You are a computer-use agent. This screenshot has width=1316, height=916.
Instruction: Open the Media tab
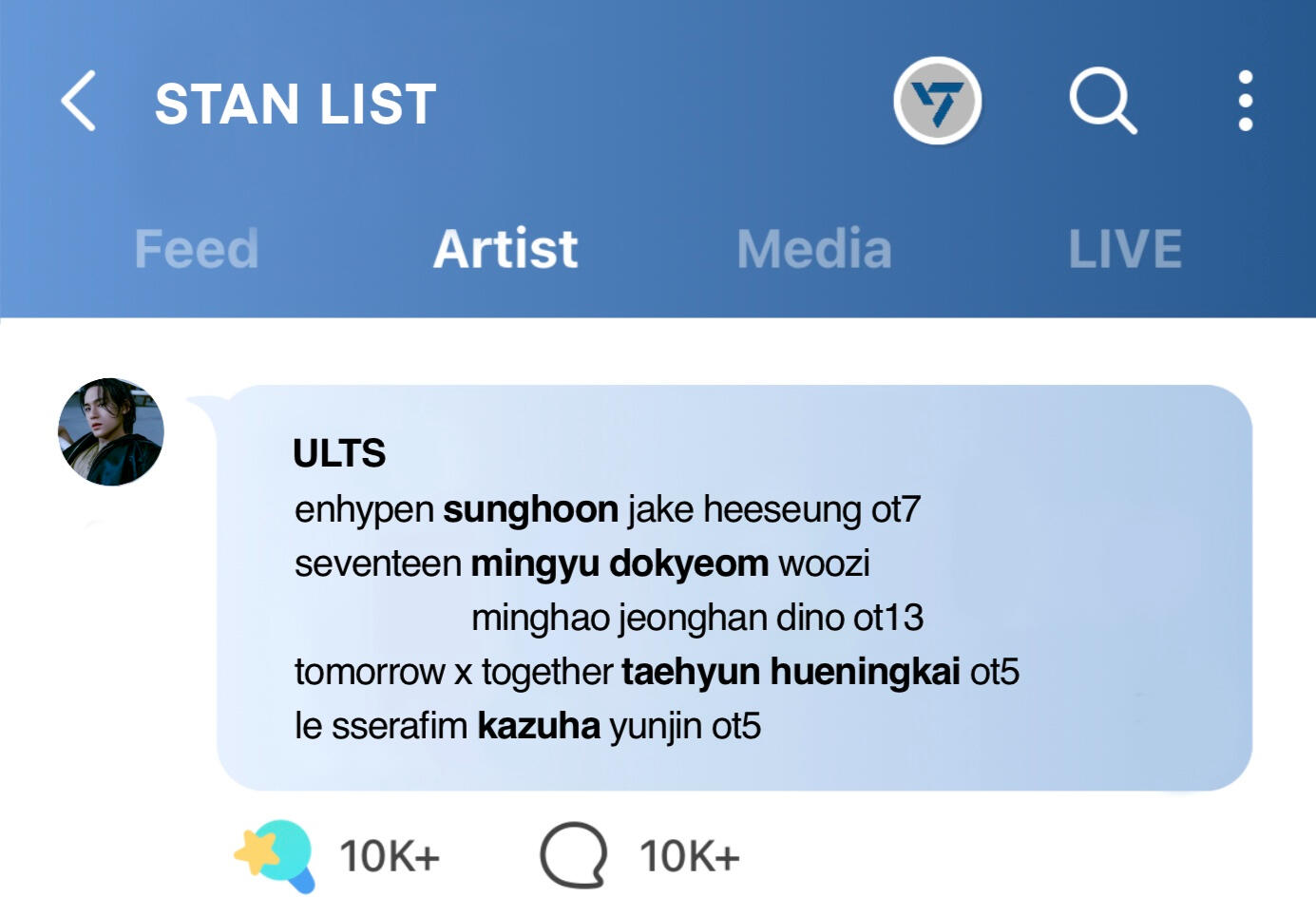(x=814, y=249)
